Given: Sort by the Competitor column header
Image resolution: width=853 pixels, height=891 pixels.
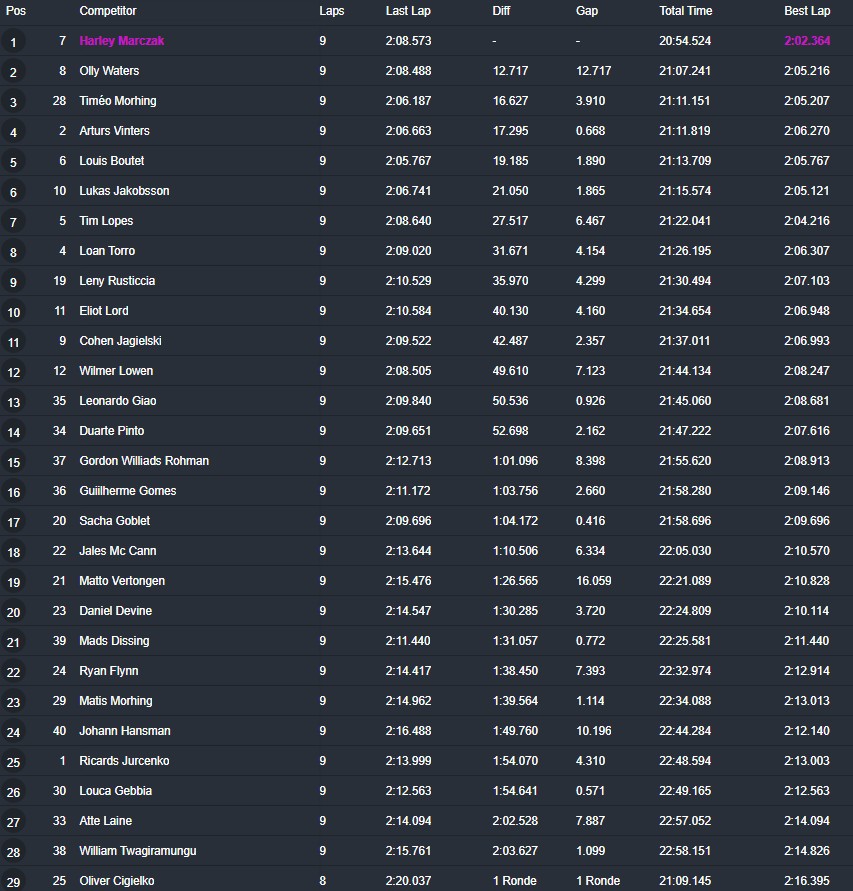Looking at the screenshot, I should [x=108, y=11].
